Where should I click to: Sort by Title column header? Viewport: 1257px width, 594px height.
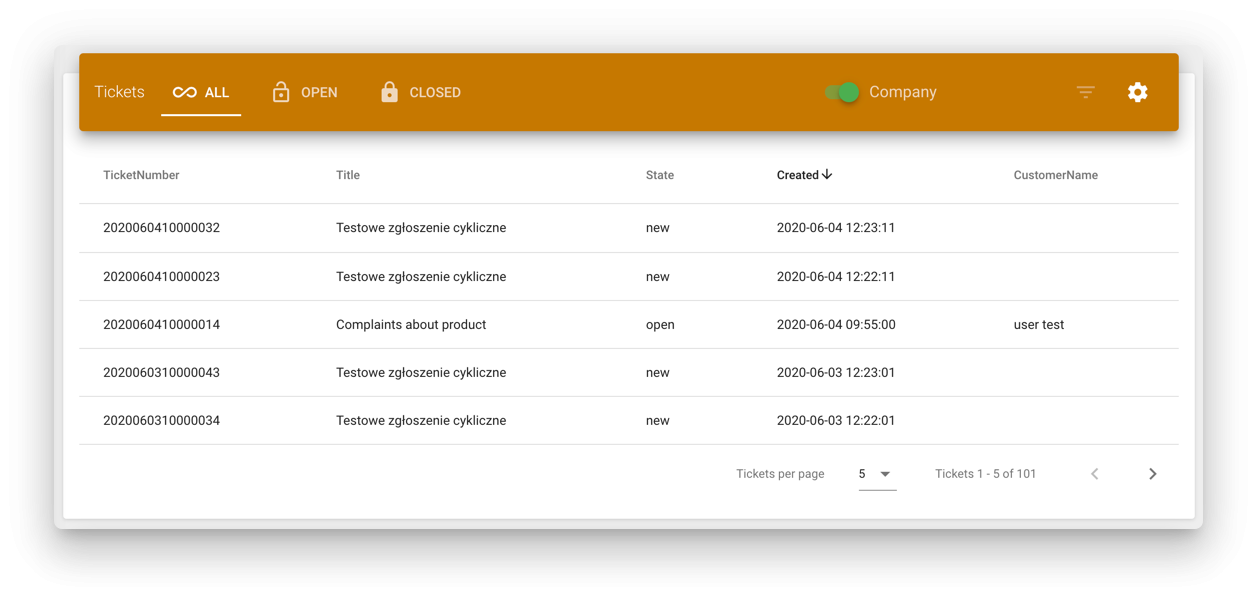[x=348, y=175]
